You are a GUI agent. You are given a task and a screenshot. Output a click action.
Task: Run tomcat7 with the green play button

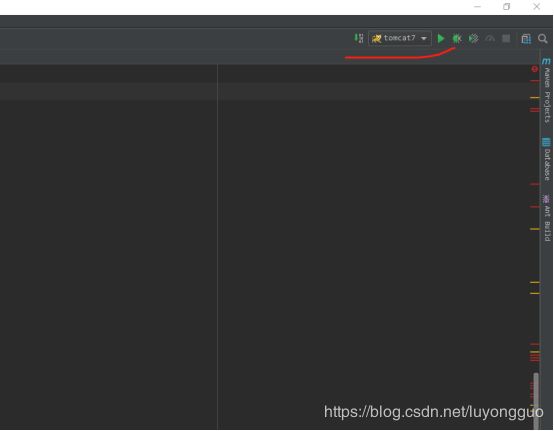[x=441, y=38]
